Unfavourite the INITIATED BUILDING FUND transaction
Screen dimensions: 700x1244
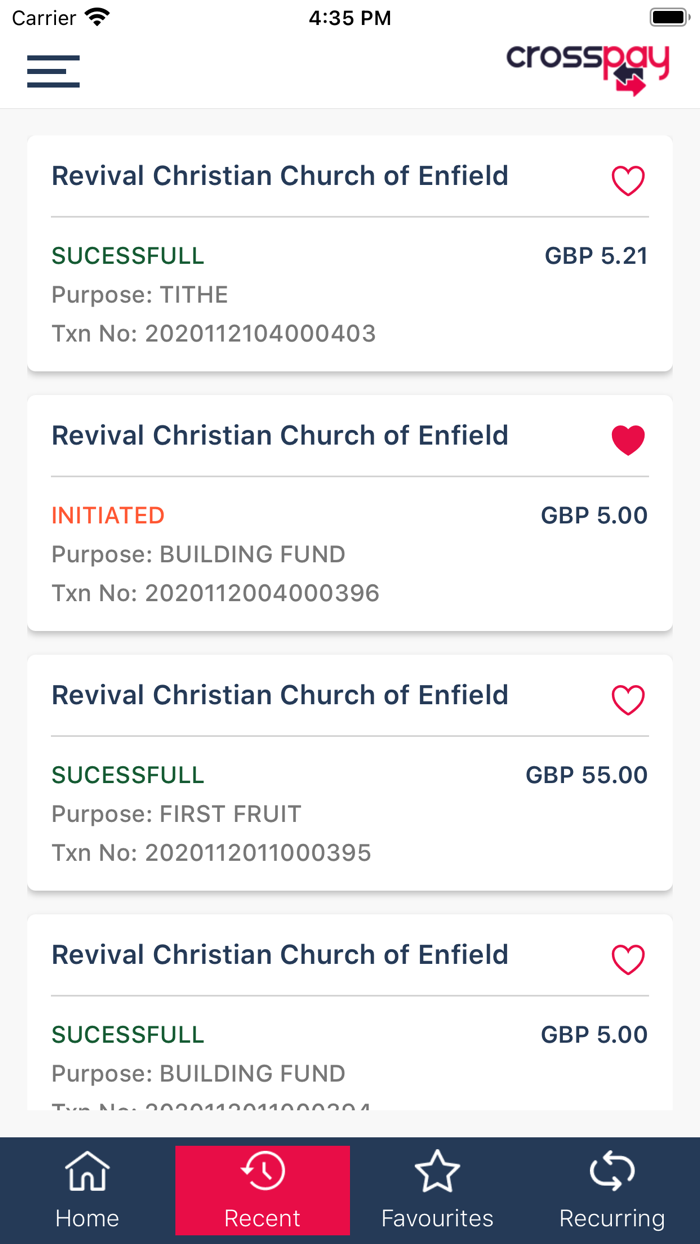pyautogui.click(x=627, y=439)
